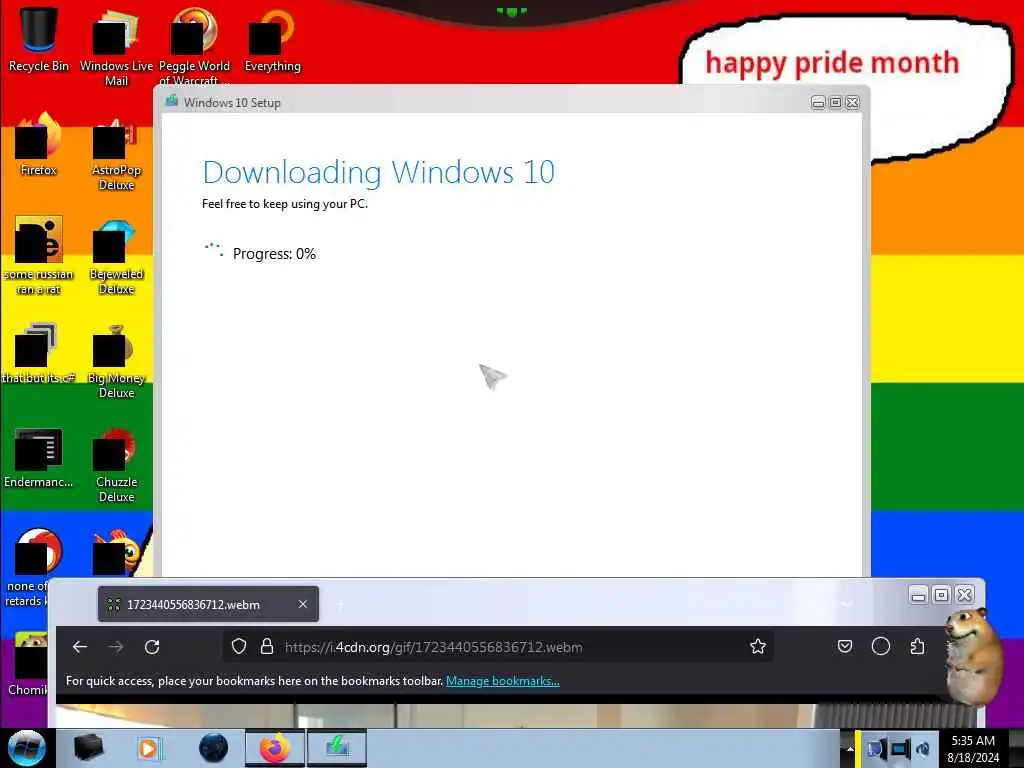This screenshot has height=768, width=1024.
Task: Click 'Feel free to keep using your PC.'
Action: pos(285,204)
